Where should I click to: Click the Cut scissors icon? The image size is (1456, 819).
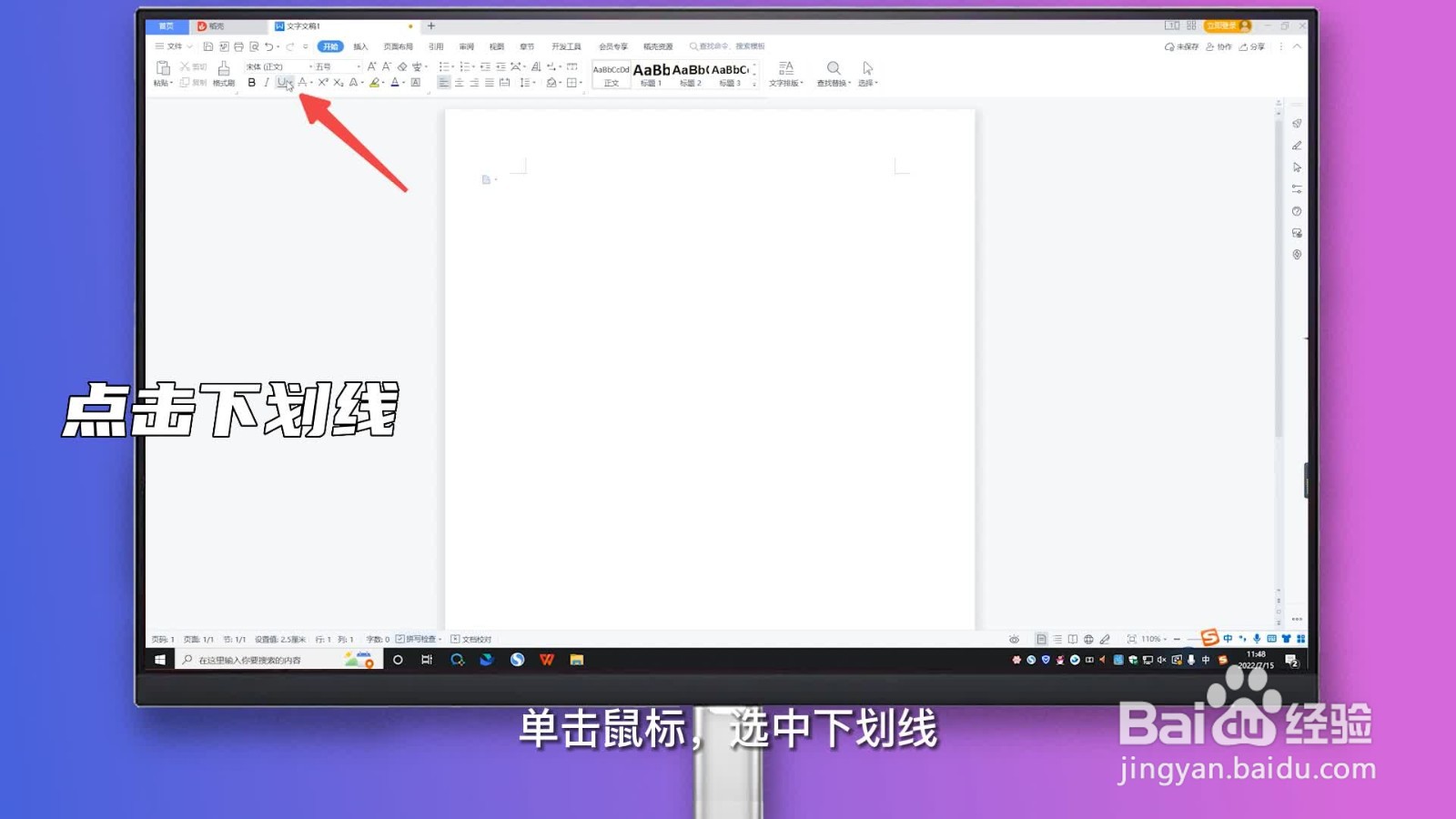point(185,66)
